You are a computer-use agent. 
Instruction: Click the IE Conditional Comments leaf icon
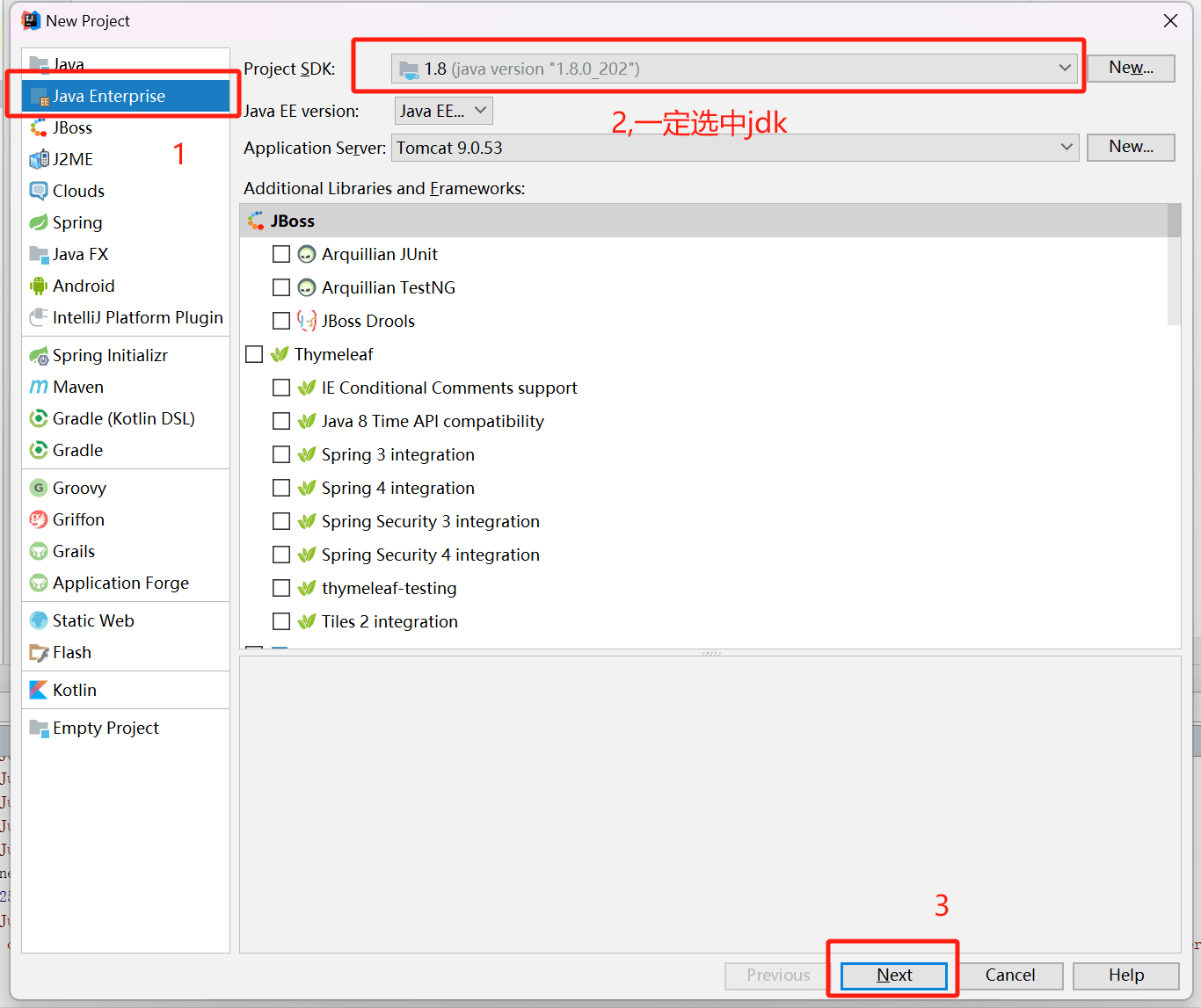pyautogui.click(x=307, y=388)
